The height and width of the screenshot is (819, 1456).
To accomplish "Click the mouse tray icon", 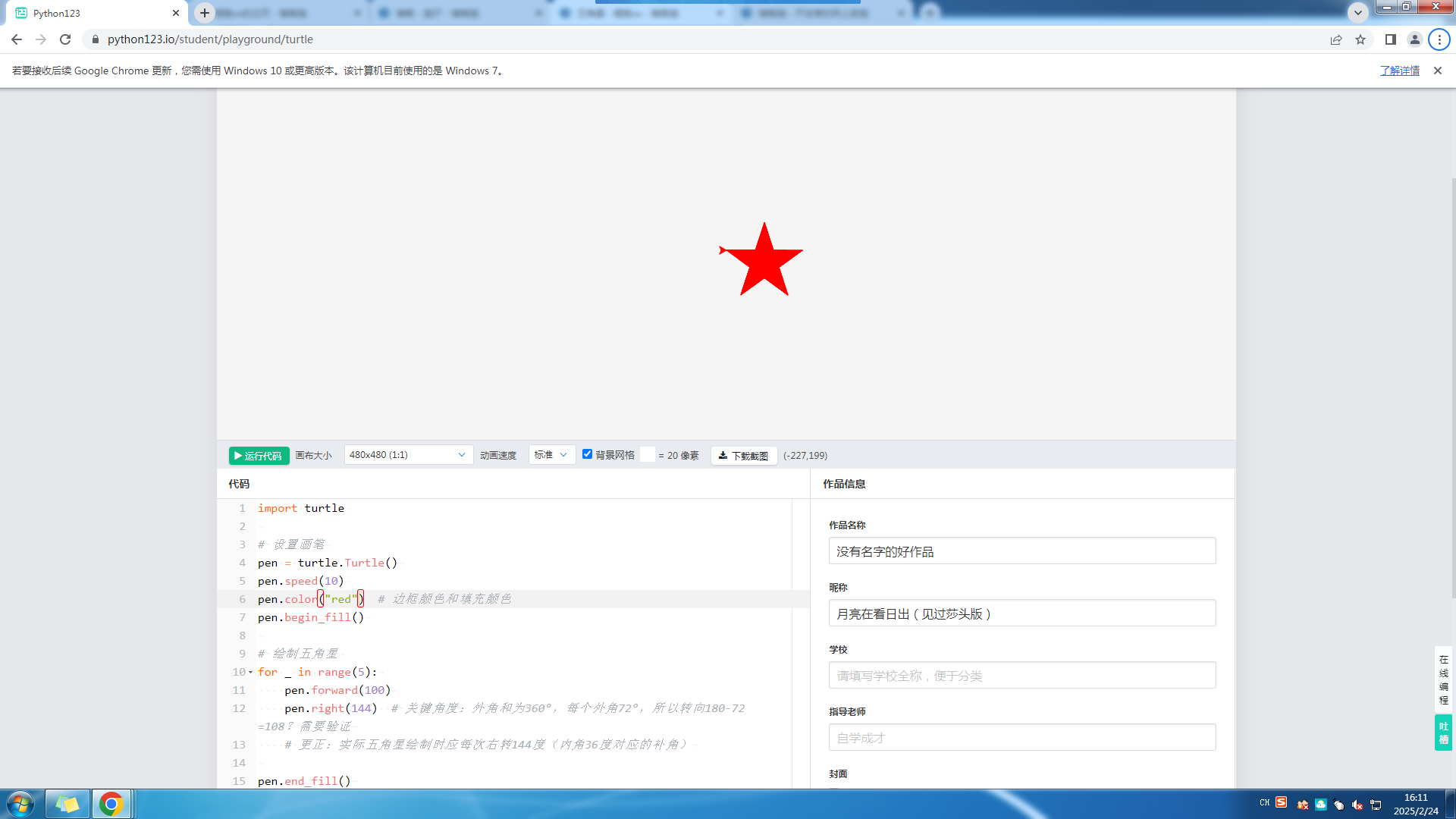I will [1339, 805].
